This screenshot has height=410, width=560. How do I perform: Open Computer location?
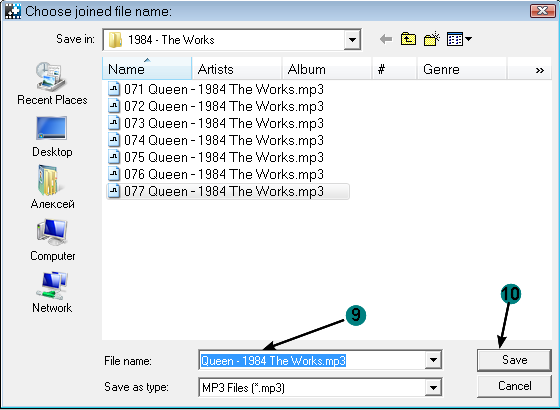pos(52,240)
